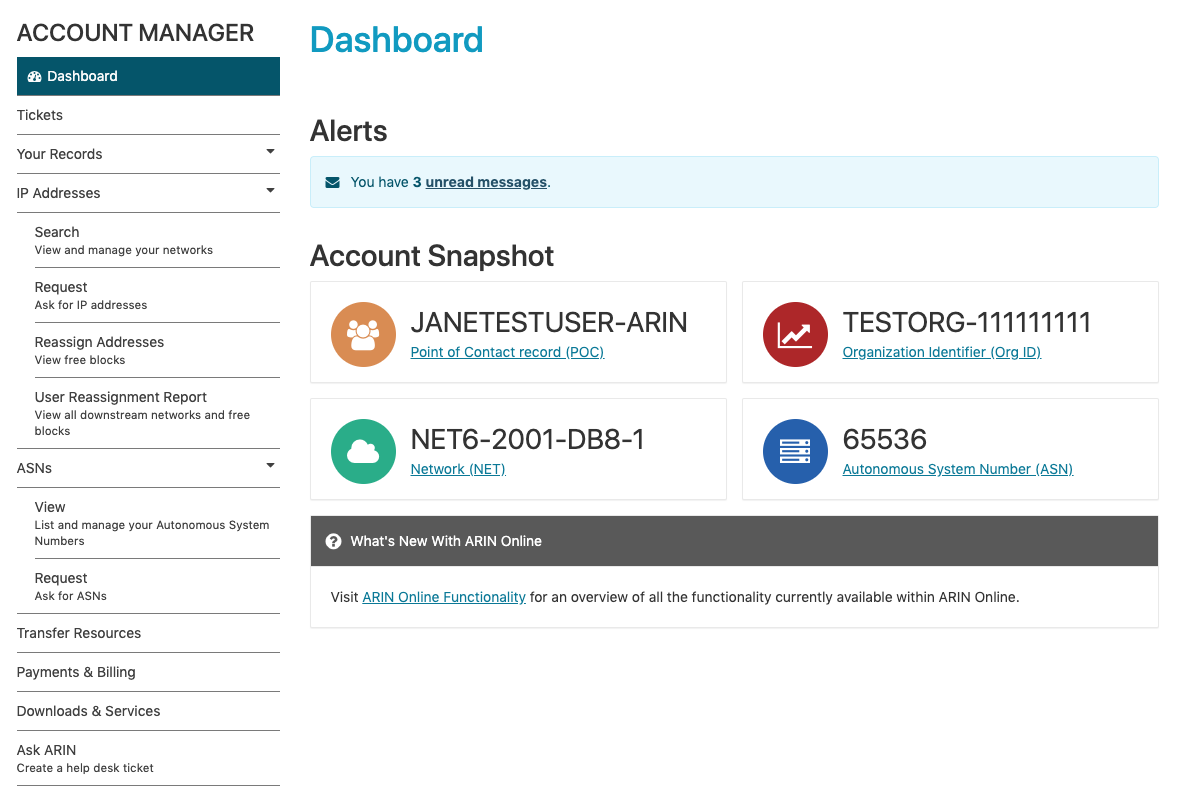Image resolution: width=1181 pixels, height=803 pixels.
Task: Open the unread messages link
Action: point(486,182)
